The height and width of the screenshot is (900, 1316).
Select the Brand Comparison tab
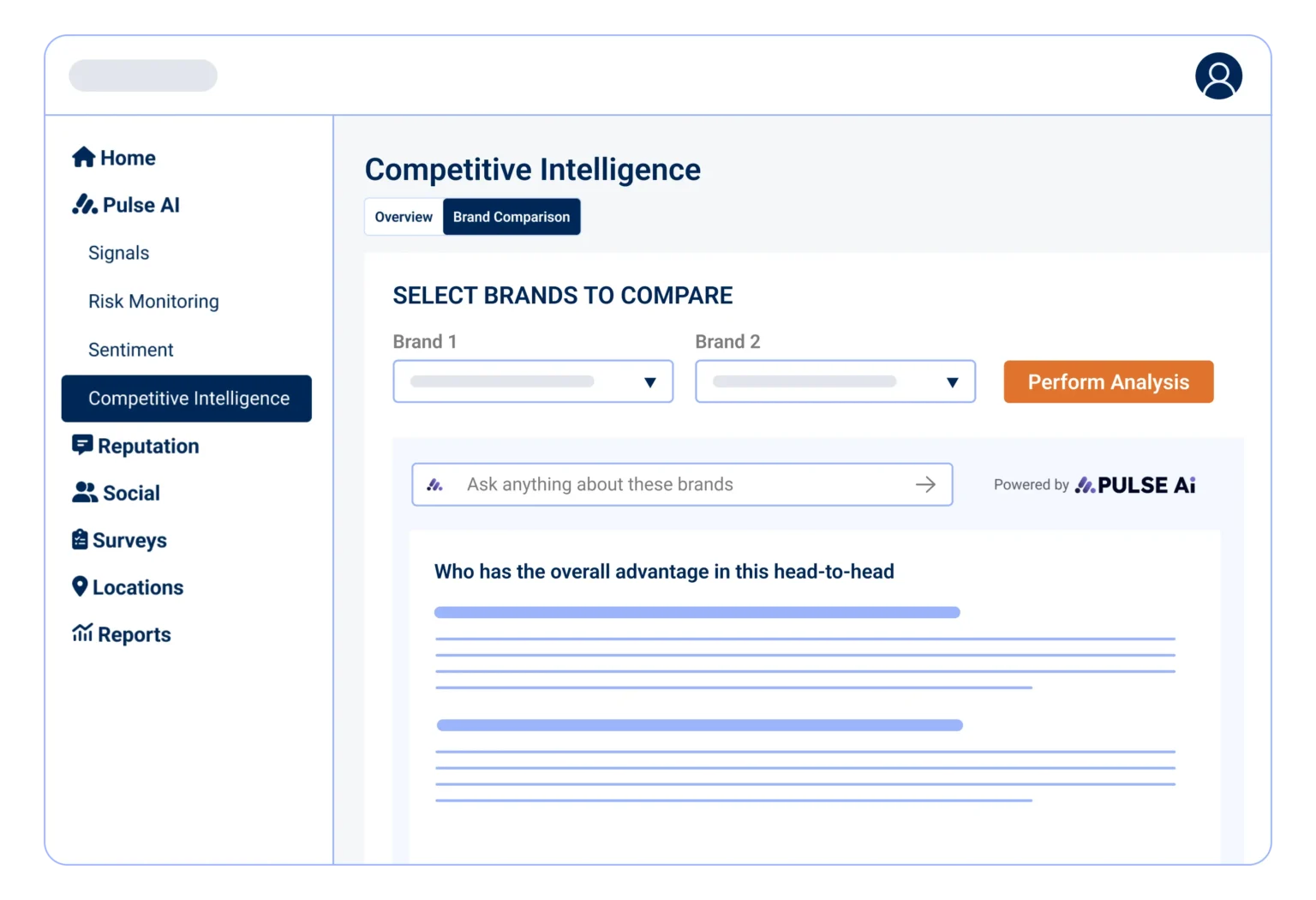(511, 217)
